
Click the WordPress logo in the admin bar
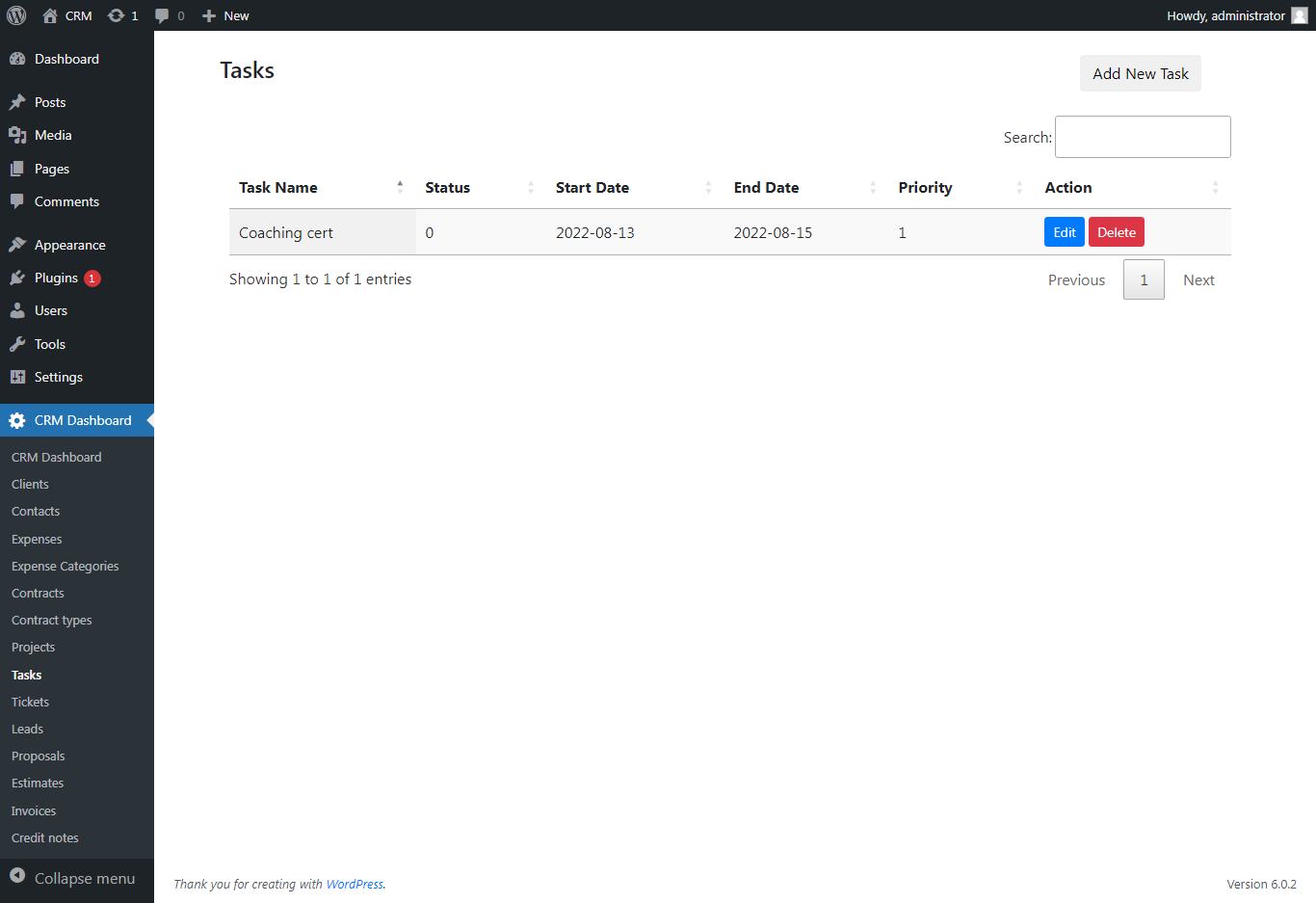pyautogui.click(x=16, y=15)
